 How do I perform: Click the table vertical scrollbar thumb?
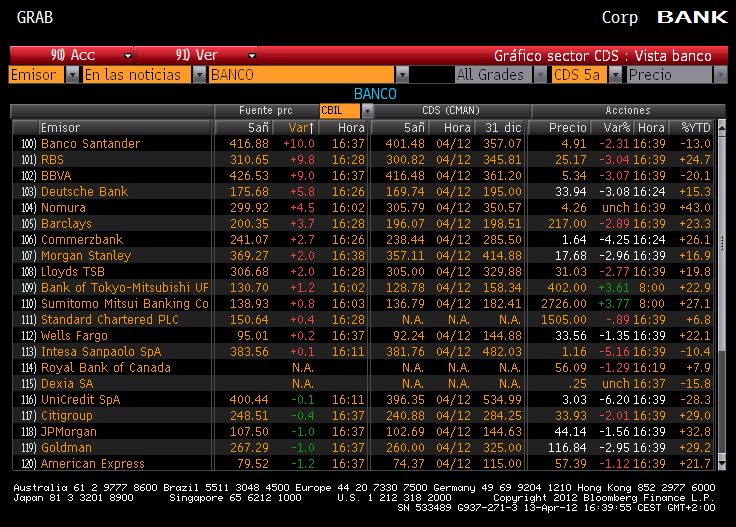721,242
